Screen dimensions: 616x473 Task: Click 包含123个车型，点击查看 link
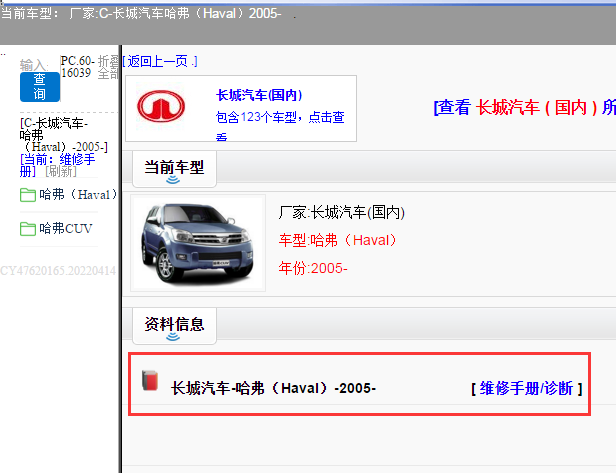[280, 126]
